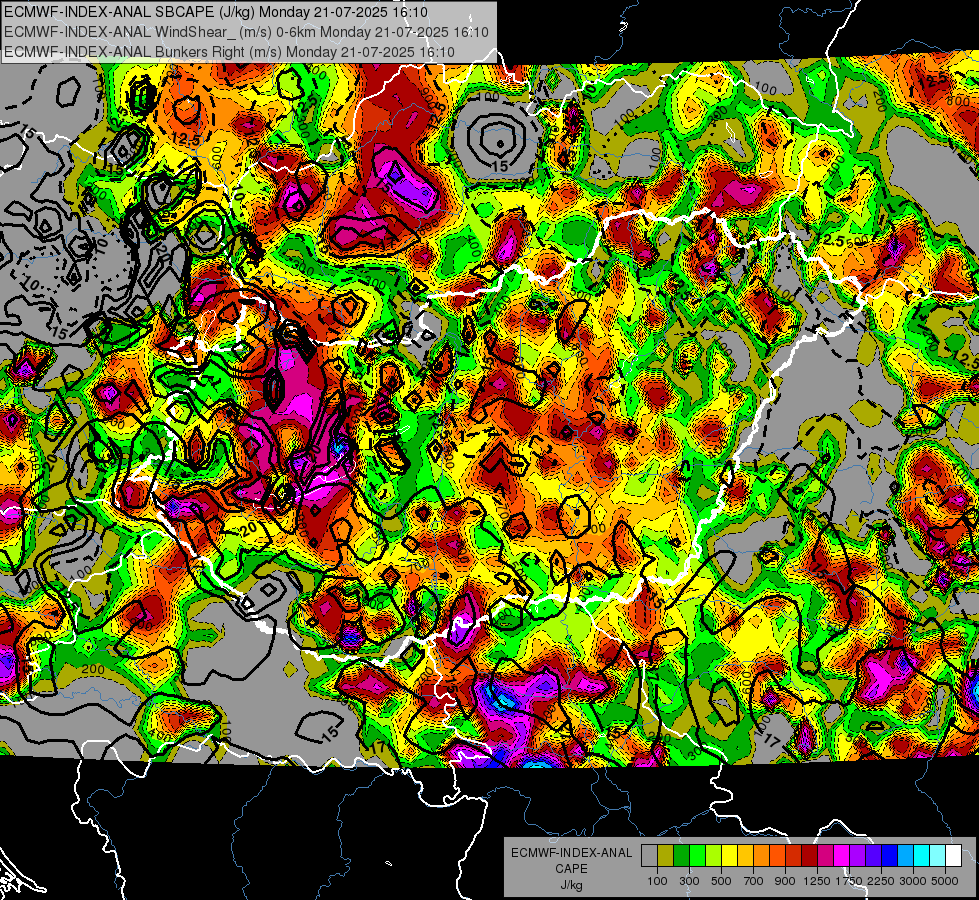
Task: Click the yellow-green legend swatch
Action: [x=714, y=856]
